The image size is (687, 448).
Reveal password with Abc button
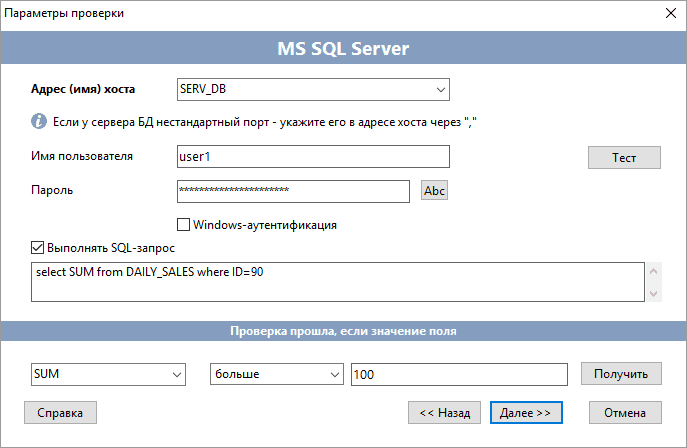click(x=434, y=190)
